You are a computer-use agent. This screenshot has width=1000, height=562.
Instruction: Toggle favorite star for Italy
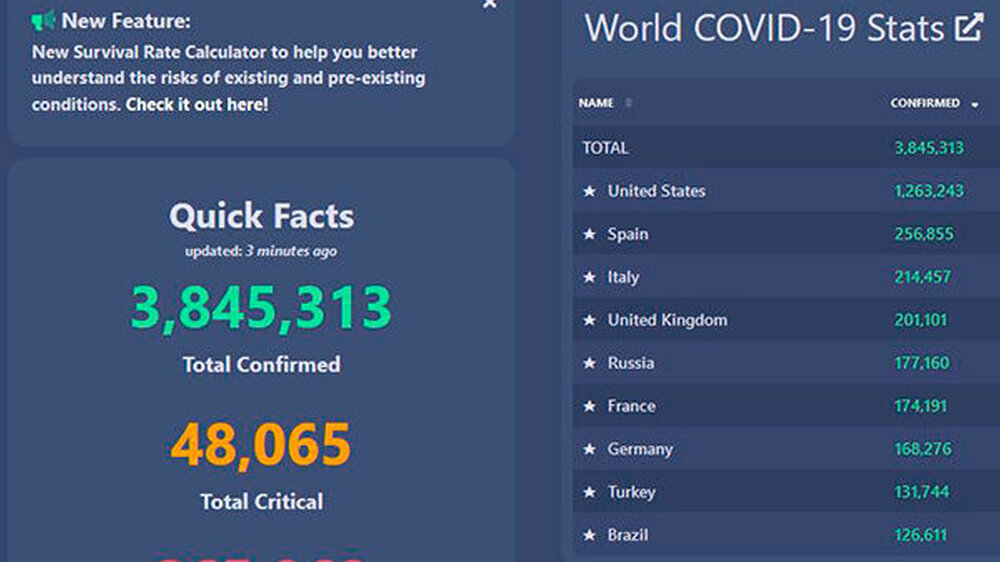pos(590,277)
